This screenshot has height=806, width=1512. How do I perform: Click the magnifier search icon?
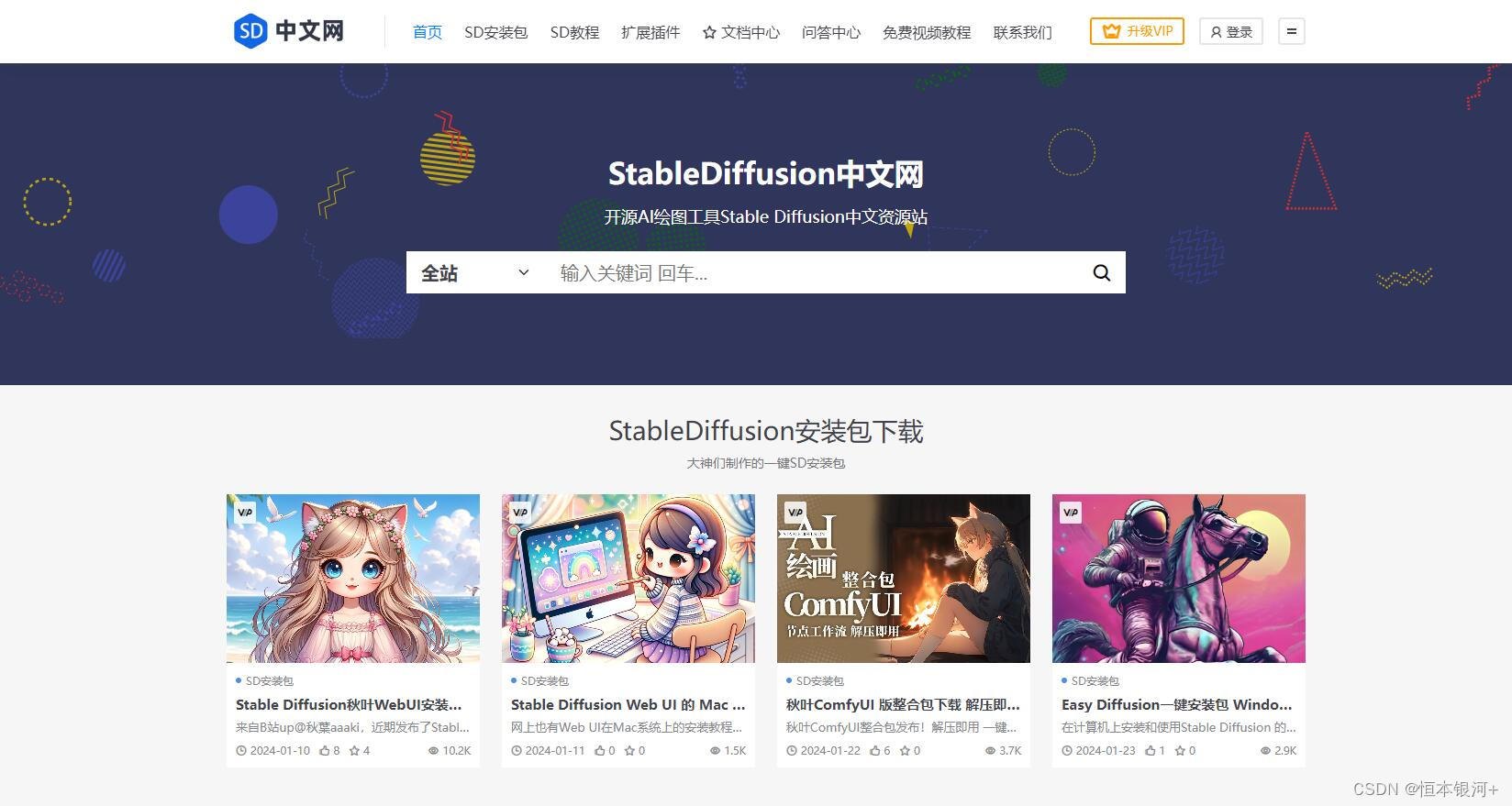[1101, 273]
